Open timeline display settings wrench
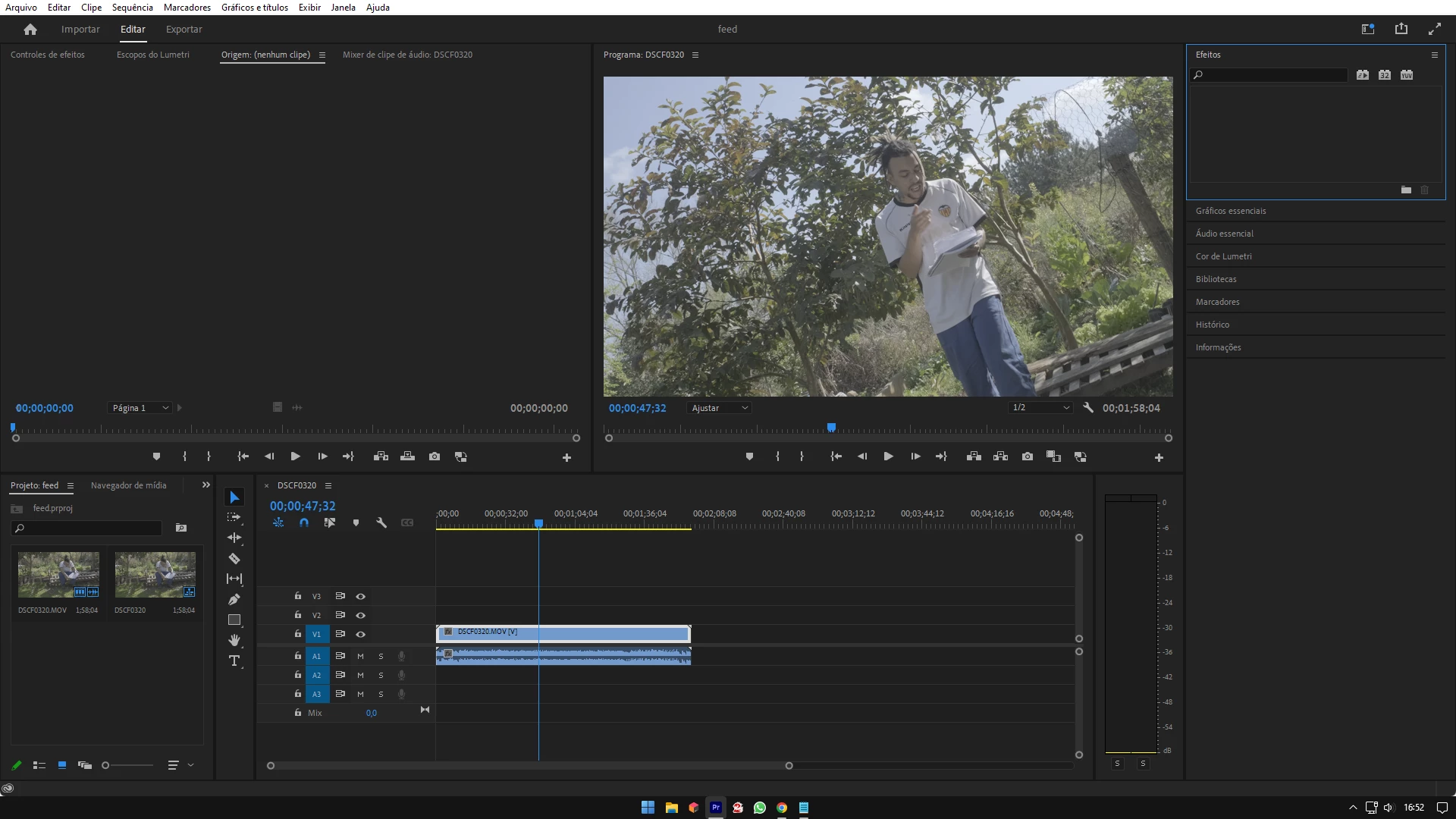1456x819 pixels. click(381, 523)
